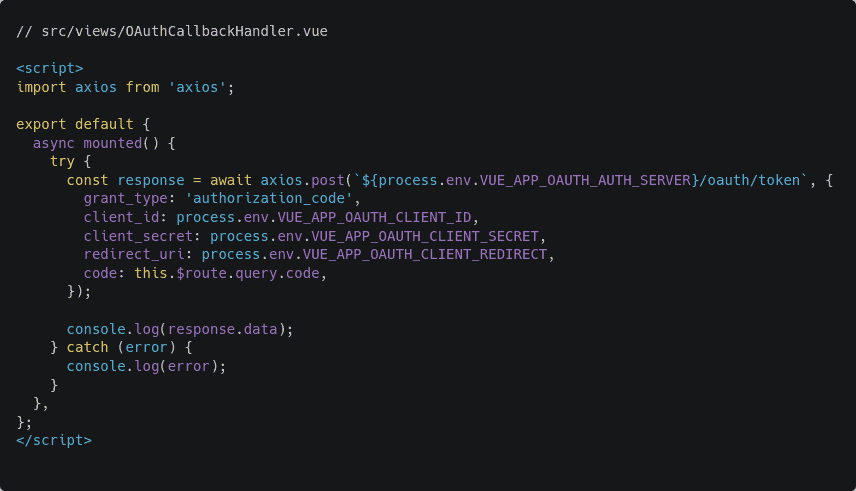Click console.log(response.data) statement

coord(180,329)
